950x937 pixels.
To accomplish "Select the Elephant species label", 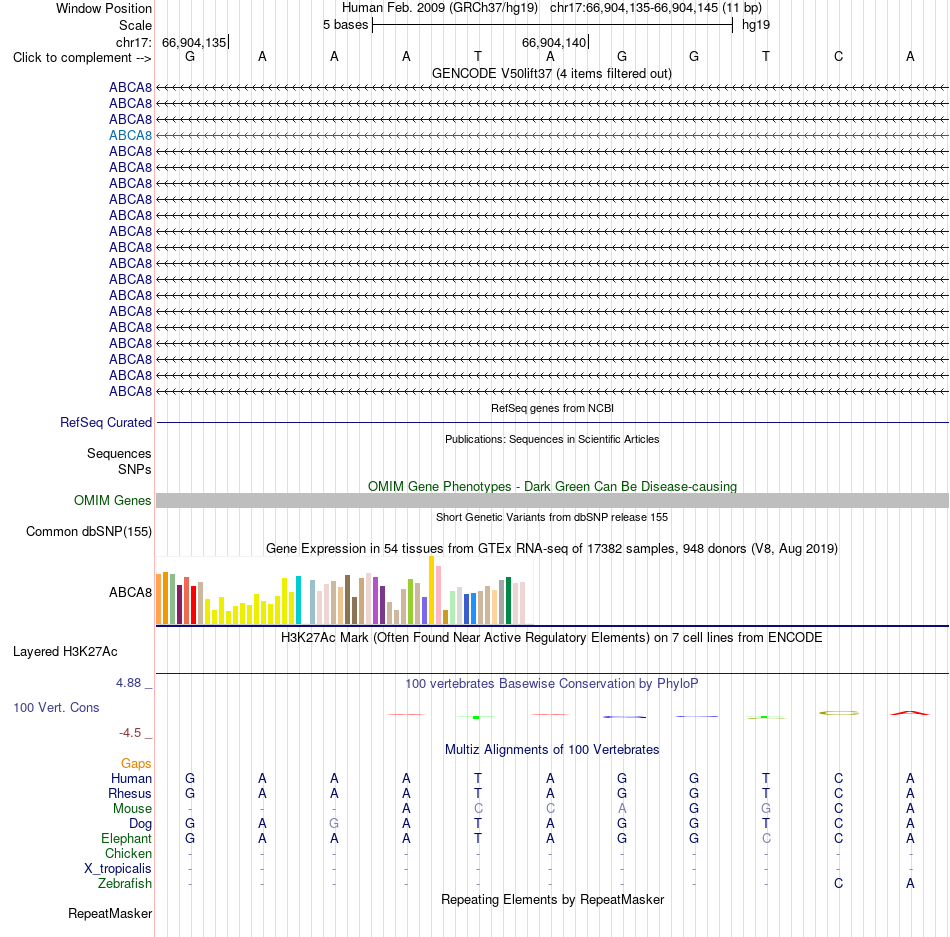I will click(x=126, y=839).
